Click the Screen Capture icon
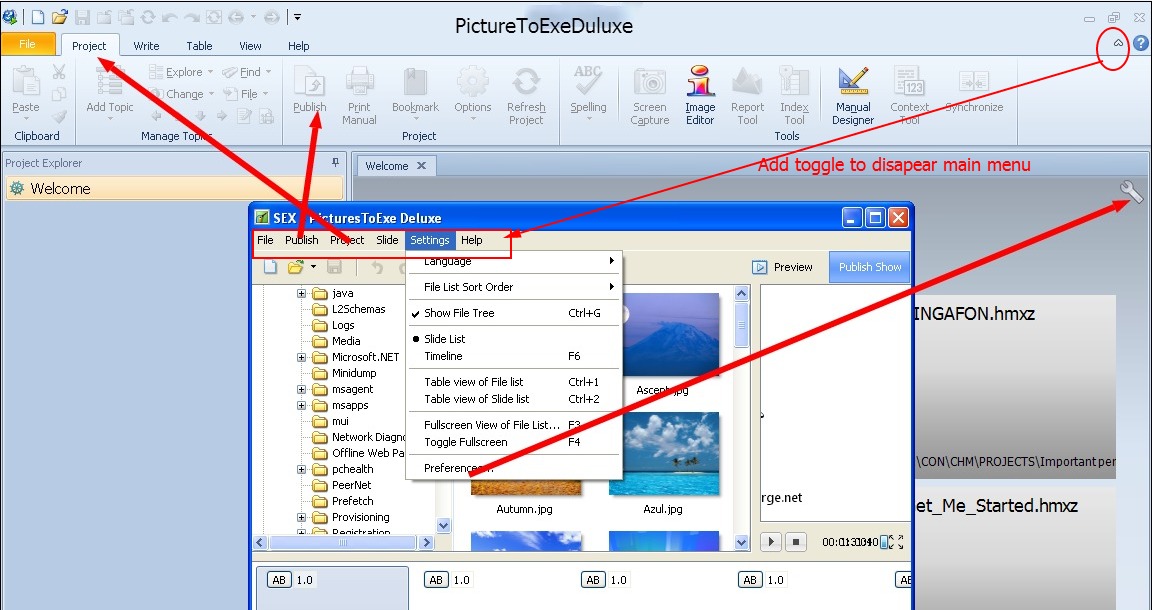This screenshot has height=610, width=1152. (x=649, y=96)
